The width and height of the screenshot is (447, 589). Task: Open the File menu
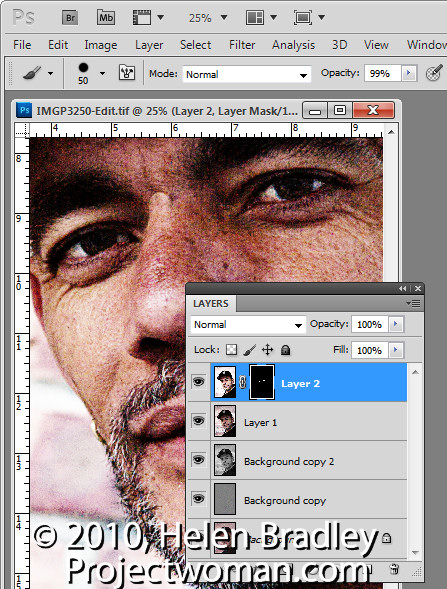coord(22,45)
